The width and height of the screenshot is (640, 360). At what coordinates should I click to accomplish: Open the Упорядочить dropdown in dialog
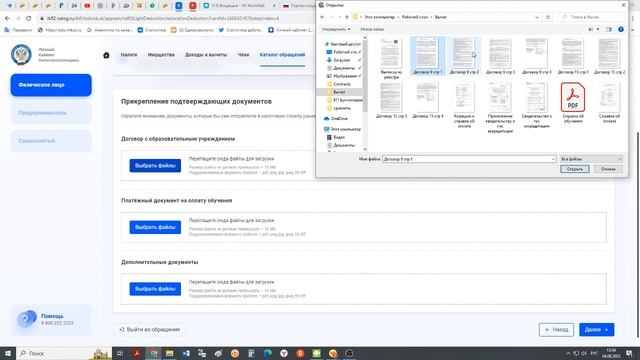coord(336,29)
